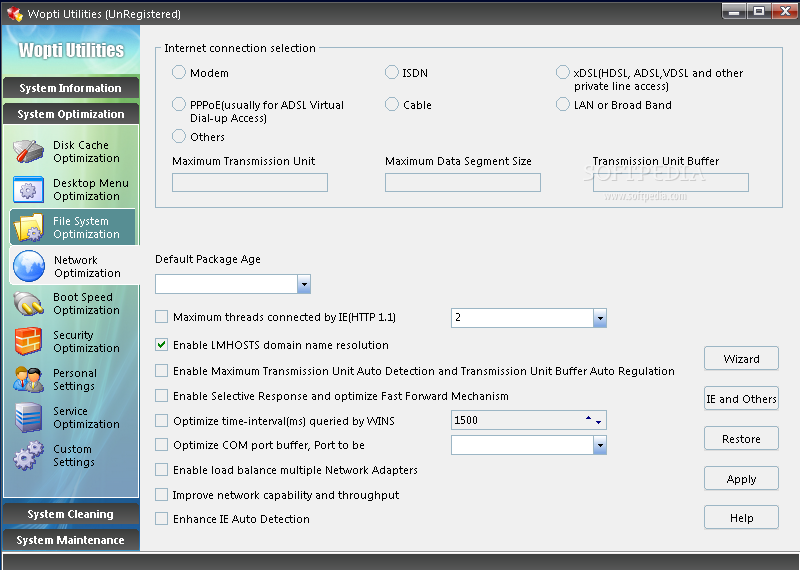Open the System Information section
This screenshot has height=570, width=800.
click(x=71, y=88)
